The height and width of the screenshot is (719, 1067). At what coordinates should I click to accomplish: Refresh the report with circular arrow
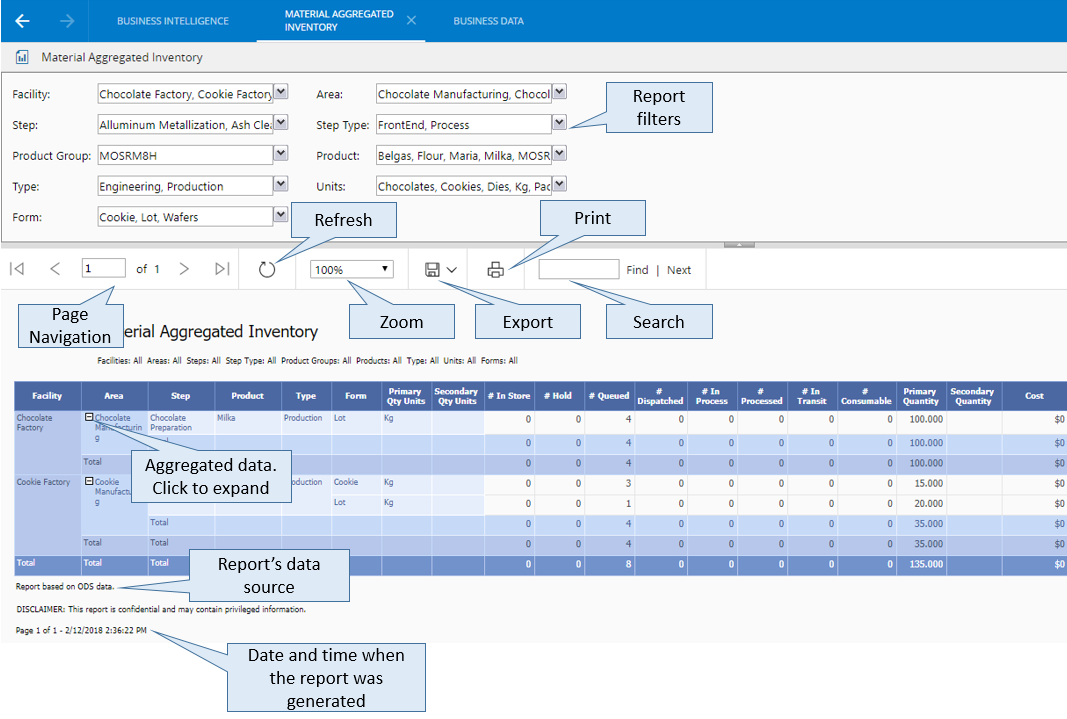(267, 269)
